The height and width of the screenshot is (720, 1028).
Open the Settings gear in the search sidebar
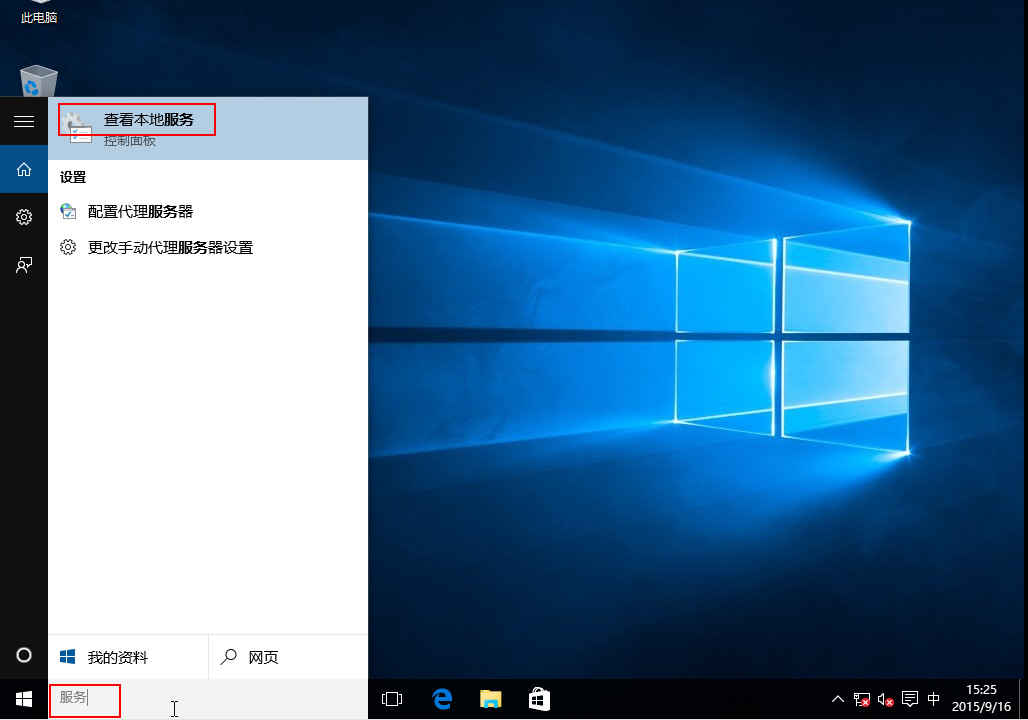22,217
